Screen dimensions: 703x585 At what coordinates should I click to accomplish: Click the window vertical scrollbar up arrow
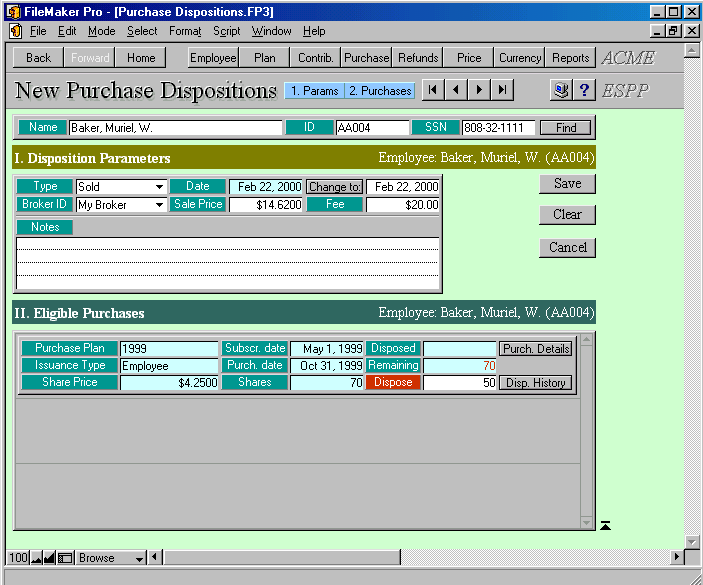(692, 51)
